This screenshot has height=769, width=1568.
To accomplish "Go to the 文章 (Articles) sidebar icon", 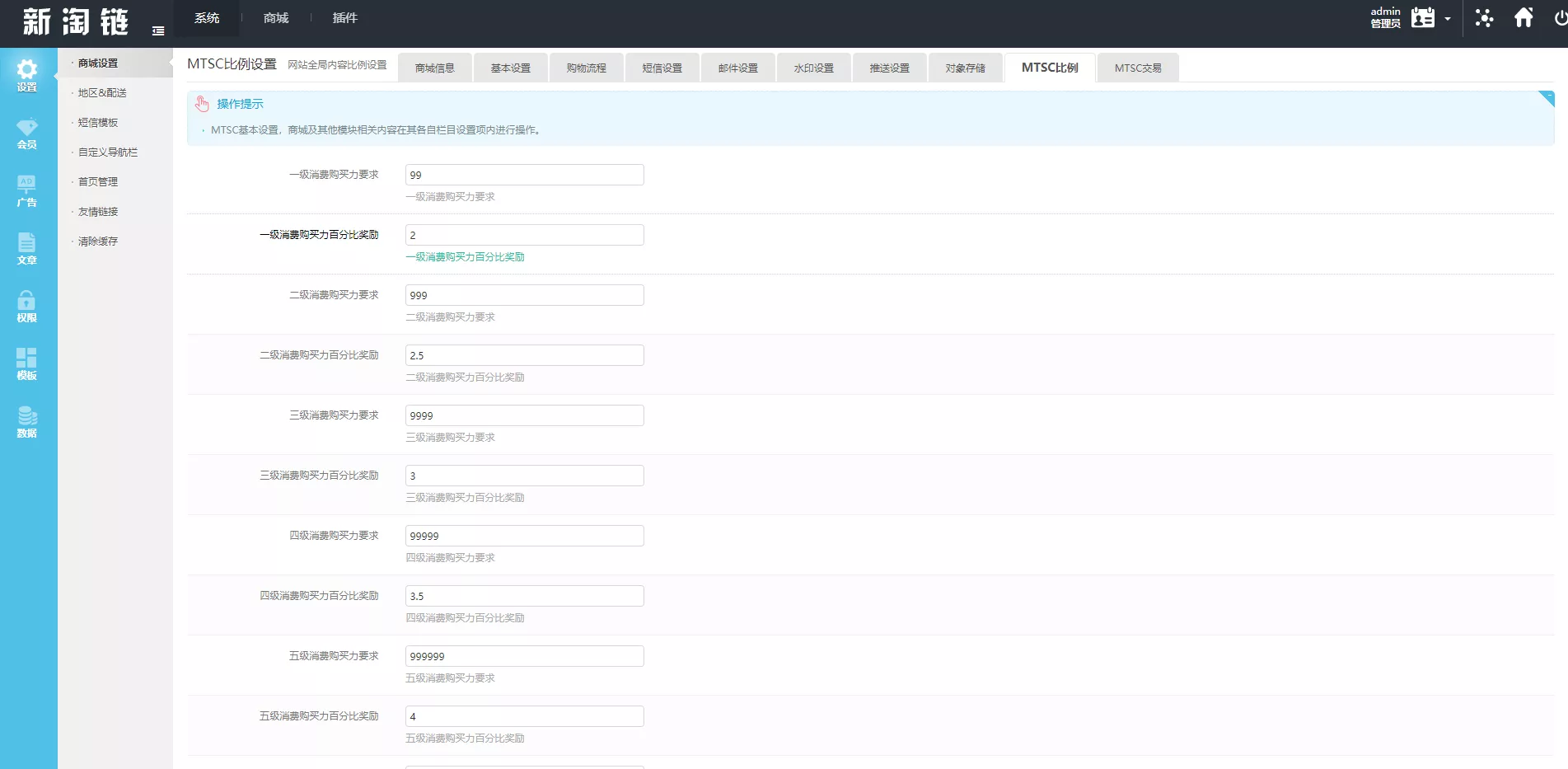I will [x=27, y=248].
